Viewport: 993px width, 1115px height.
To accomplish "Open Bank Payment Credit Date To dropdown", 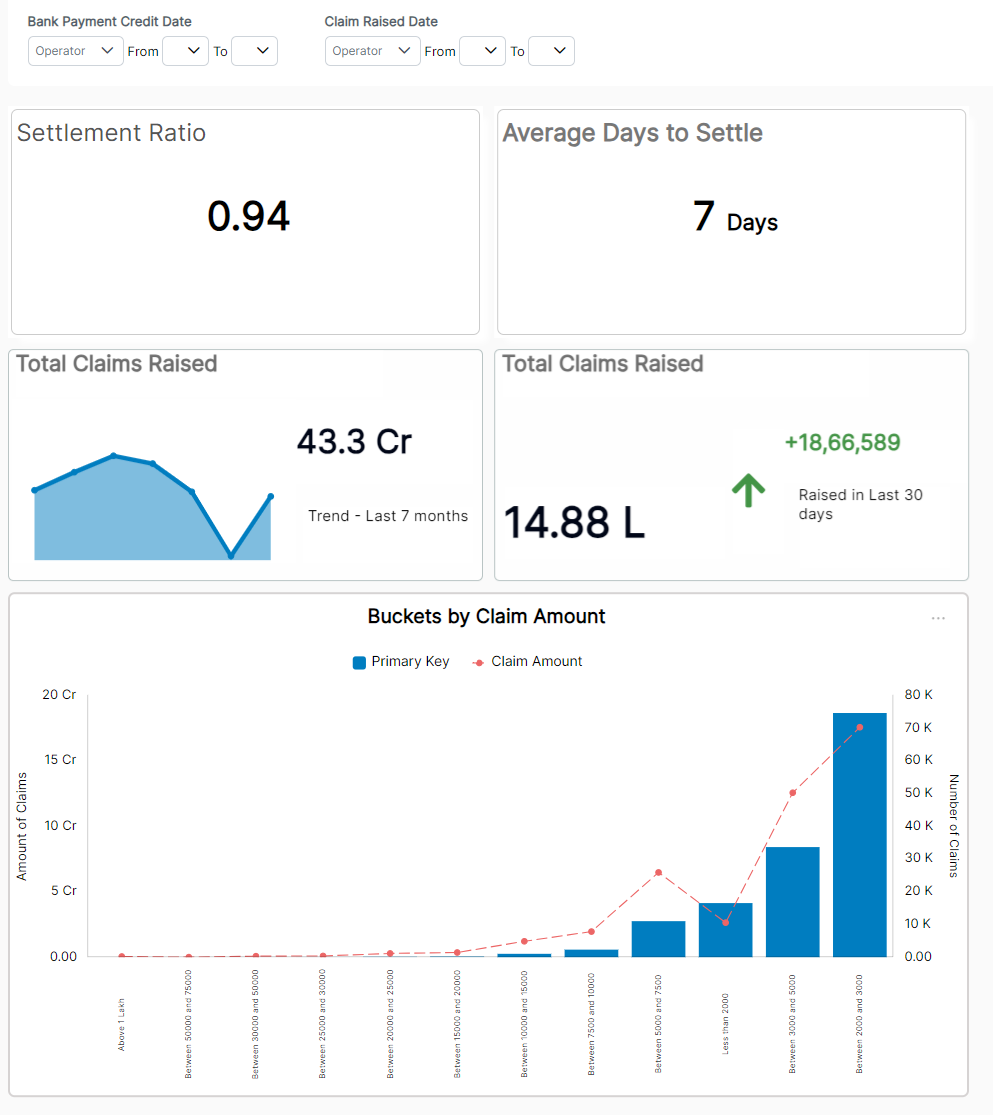I will pyautogui.click(x=254, y=51).
